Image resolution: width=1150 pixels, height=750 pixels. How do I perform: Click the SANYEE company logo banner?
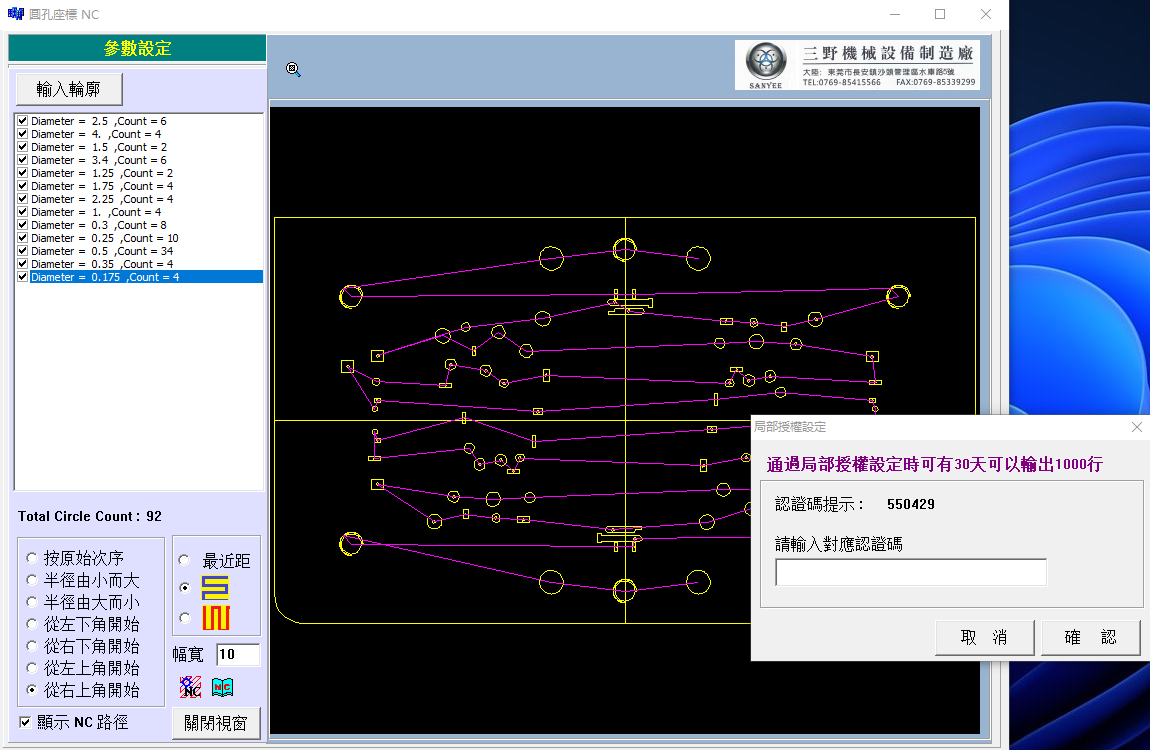pos(857,65)
